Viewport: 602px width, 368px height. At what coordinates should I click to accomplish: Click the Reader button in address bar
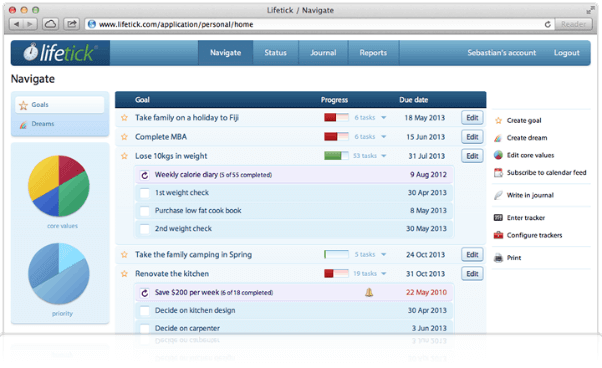(x=573, y=24)
